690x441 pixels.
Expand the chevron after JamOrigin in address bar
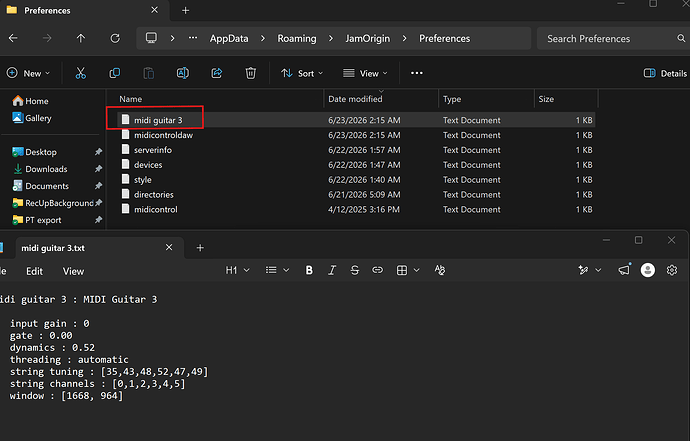[404, 39]
